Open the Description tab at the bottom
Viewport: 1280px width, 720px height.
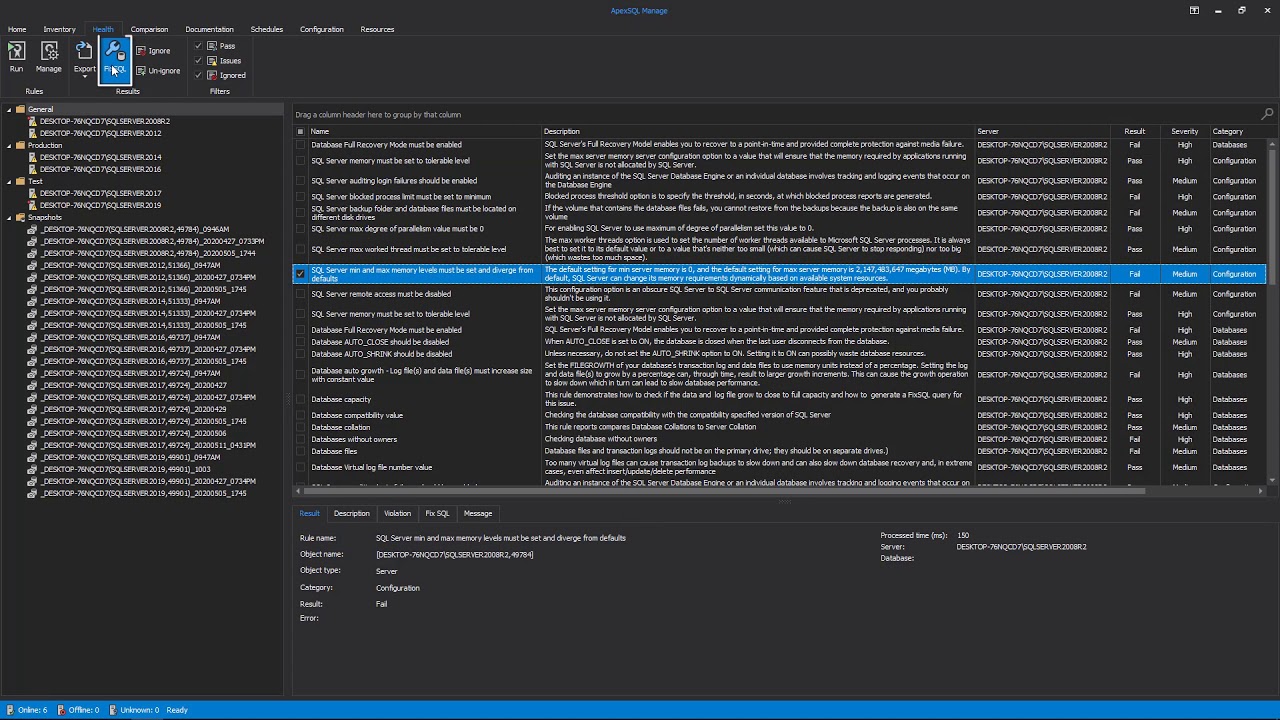click(351, 513)
